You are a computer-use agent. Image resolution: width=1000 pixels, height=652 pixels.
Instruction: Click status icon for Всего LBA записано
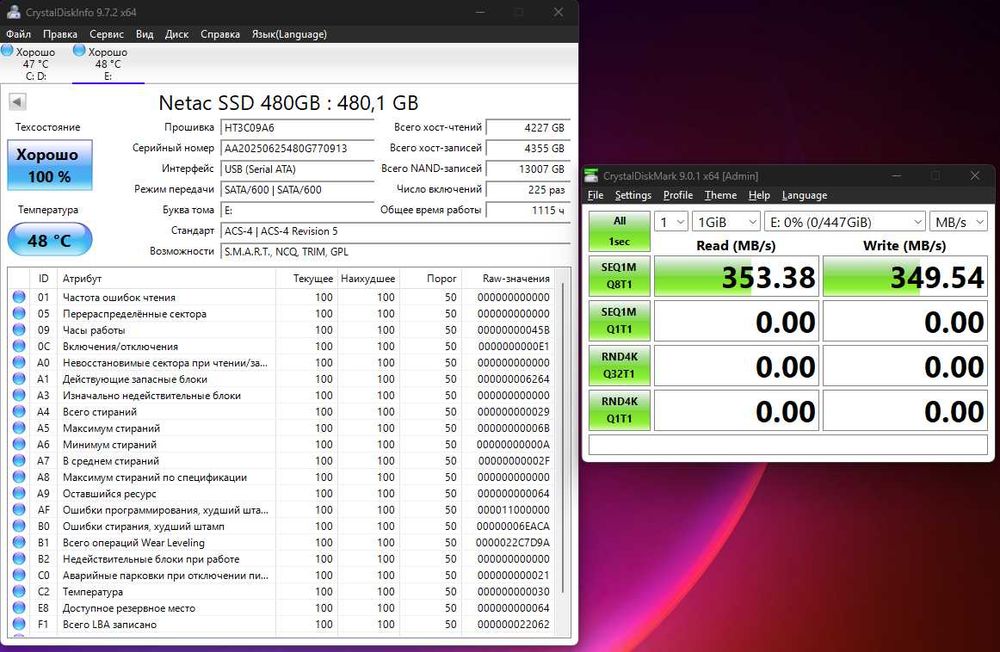point(19,625)
